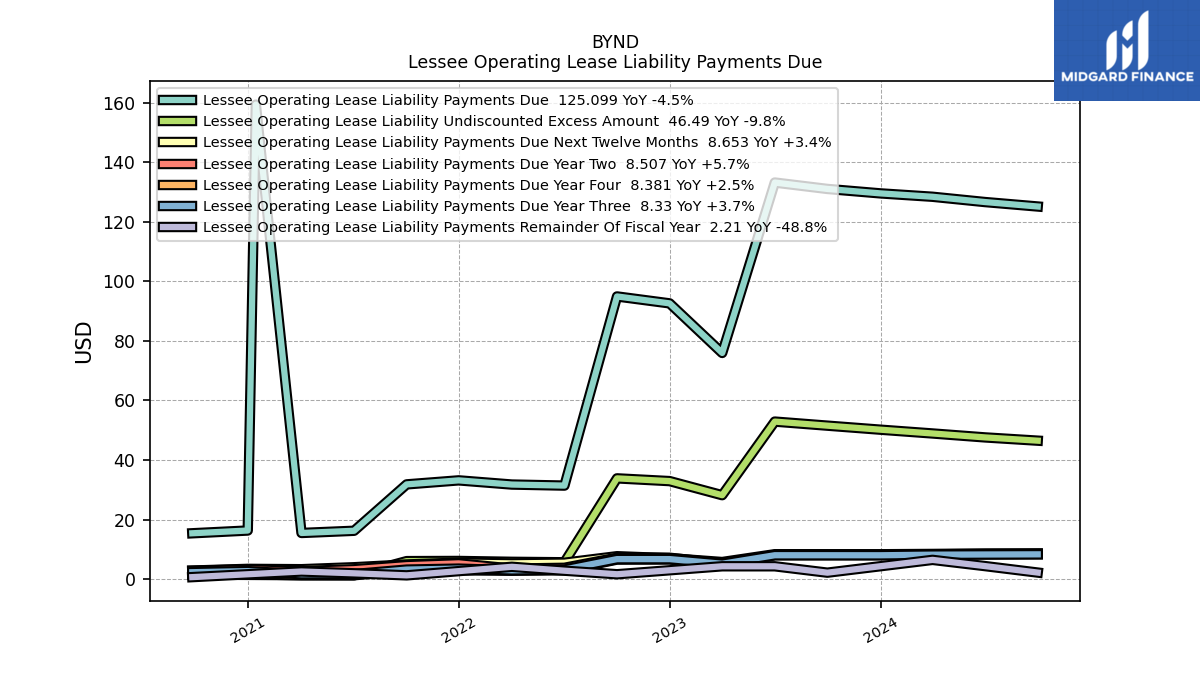Click the y-axis tick label 140

pyautogui.click(x=123, y=163)
